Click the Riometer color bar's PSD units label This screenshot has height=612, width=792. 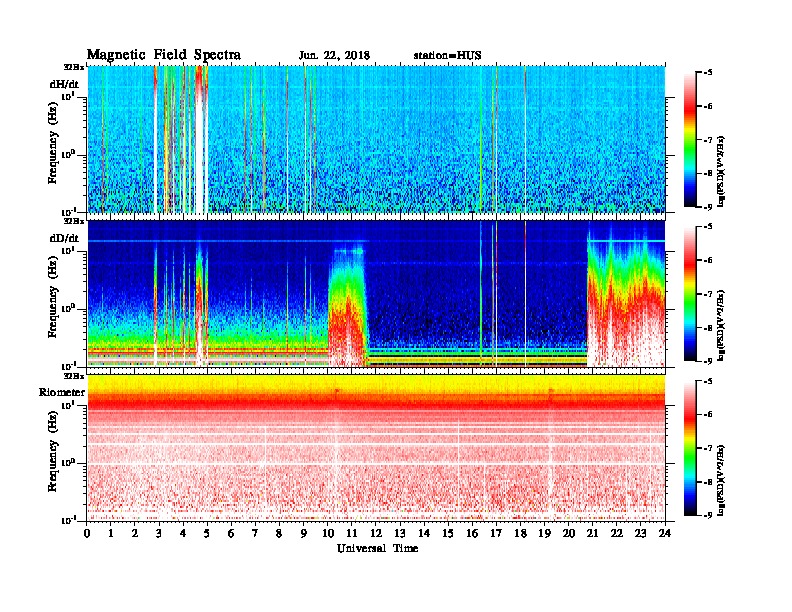click(721, 480)
